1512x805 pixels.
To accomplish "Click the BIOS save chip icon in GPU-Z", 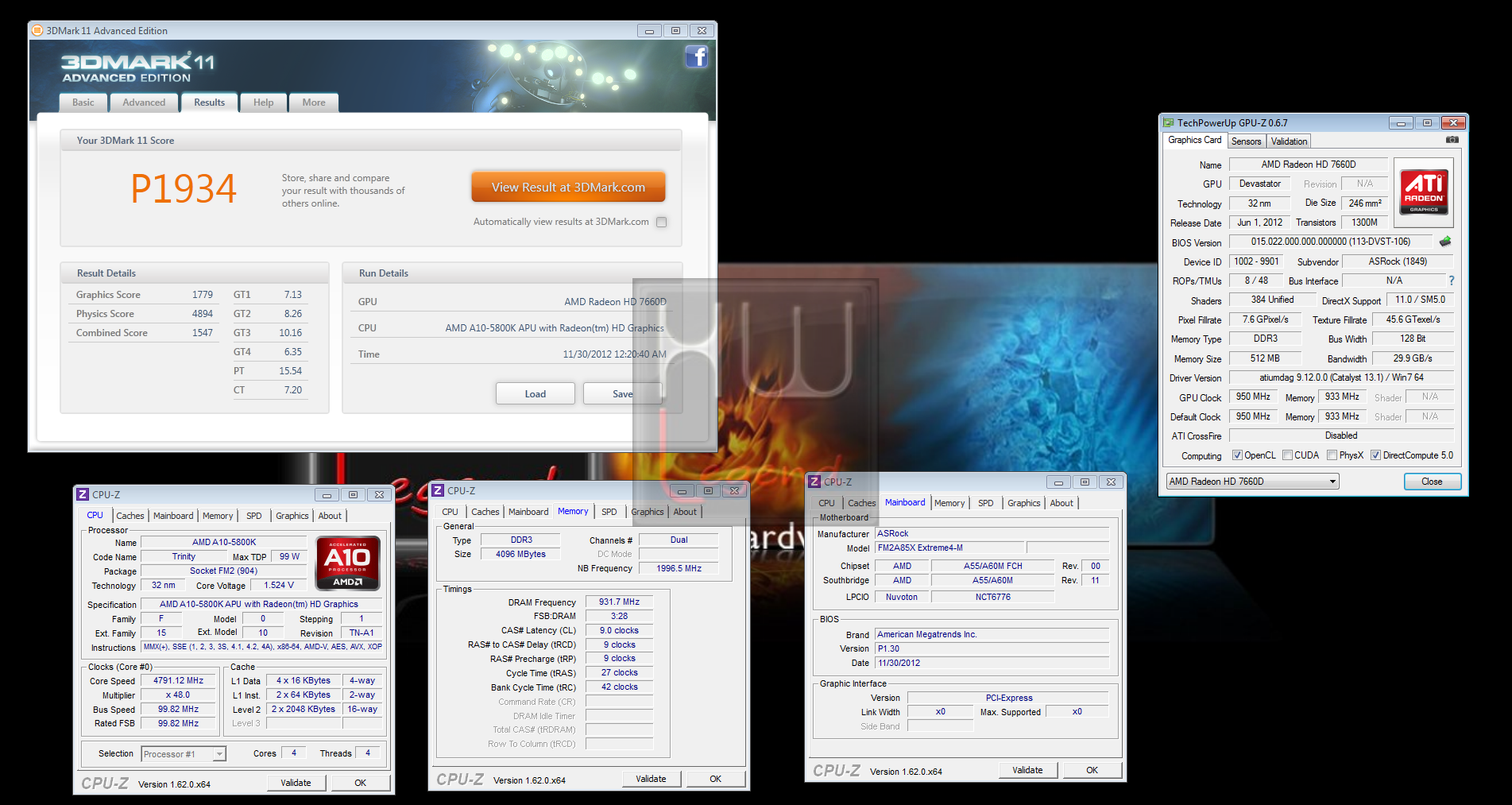I will (x=1445, y=241).
